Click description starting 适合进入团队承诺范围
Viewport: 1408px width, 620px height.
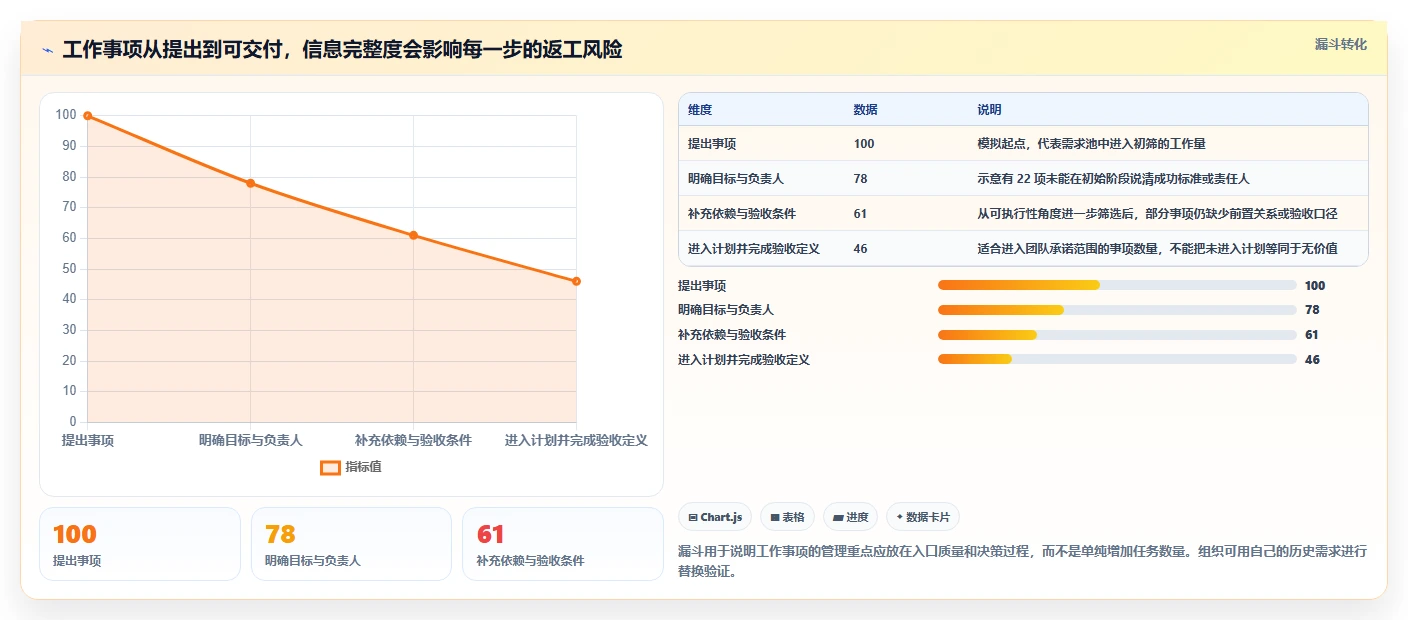(1157, 249)
